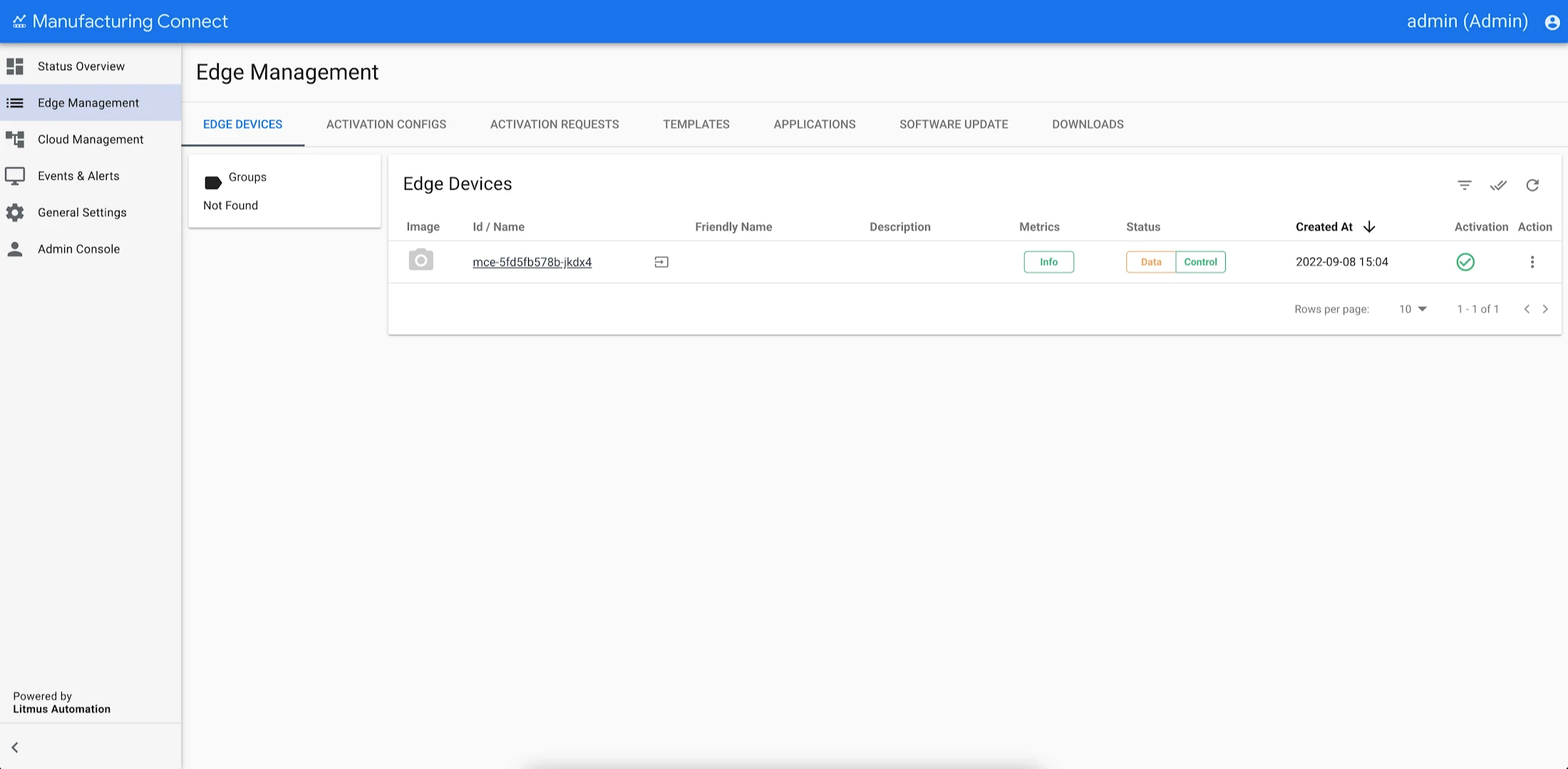Refresh the Edge Devices table
Viewport: 1568px width, 769px height.
click(x=1532, y=185)
